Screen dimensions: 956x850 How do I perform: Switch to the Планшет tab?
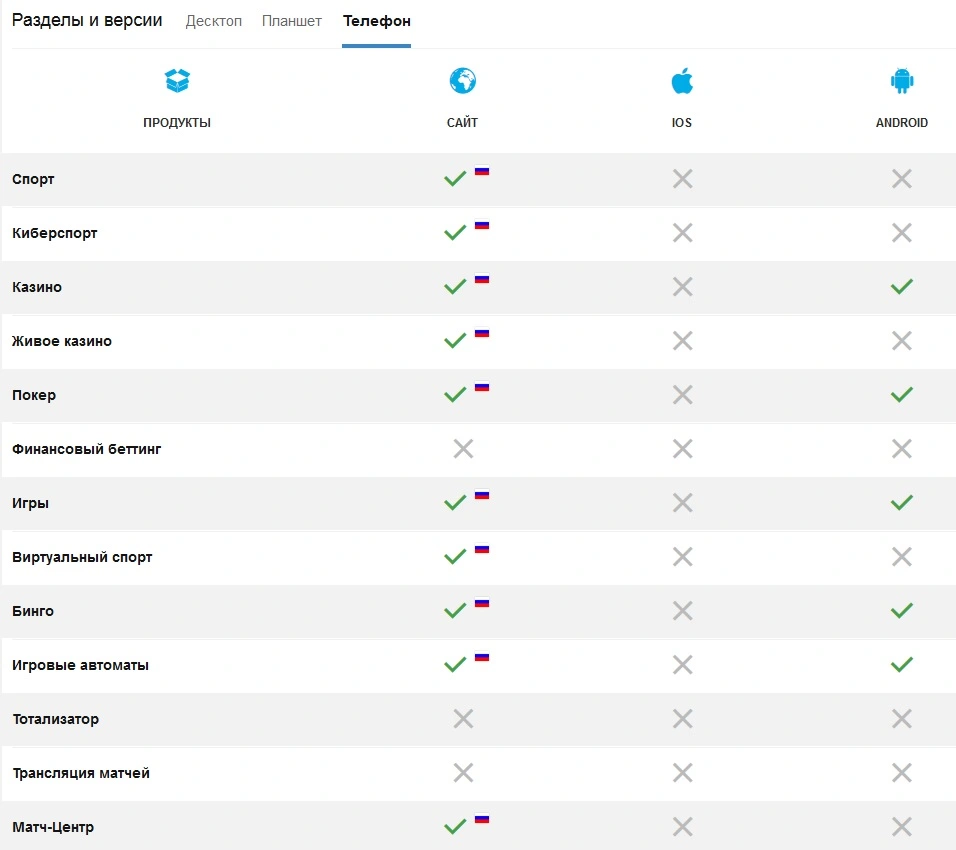point(291,21)
